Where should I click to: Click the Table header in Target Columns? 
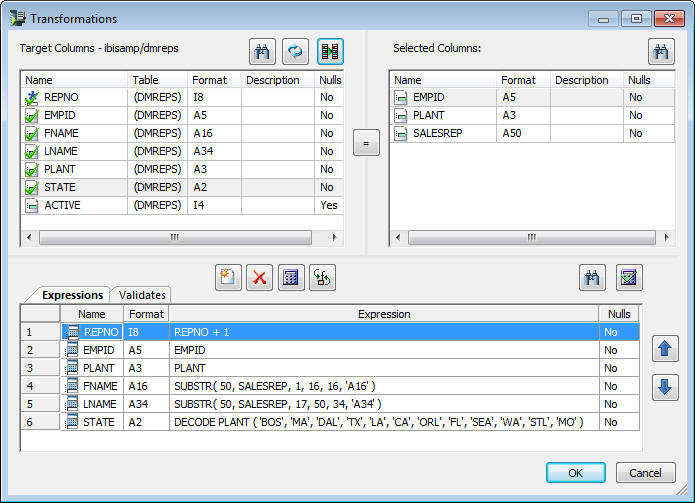tap(157, 80)
